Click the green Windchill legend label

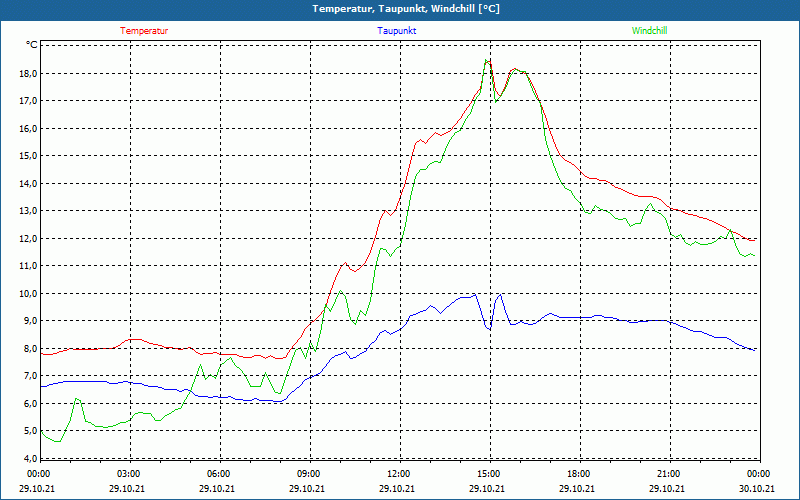649,31
